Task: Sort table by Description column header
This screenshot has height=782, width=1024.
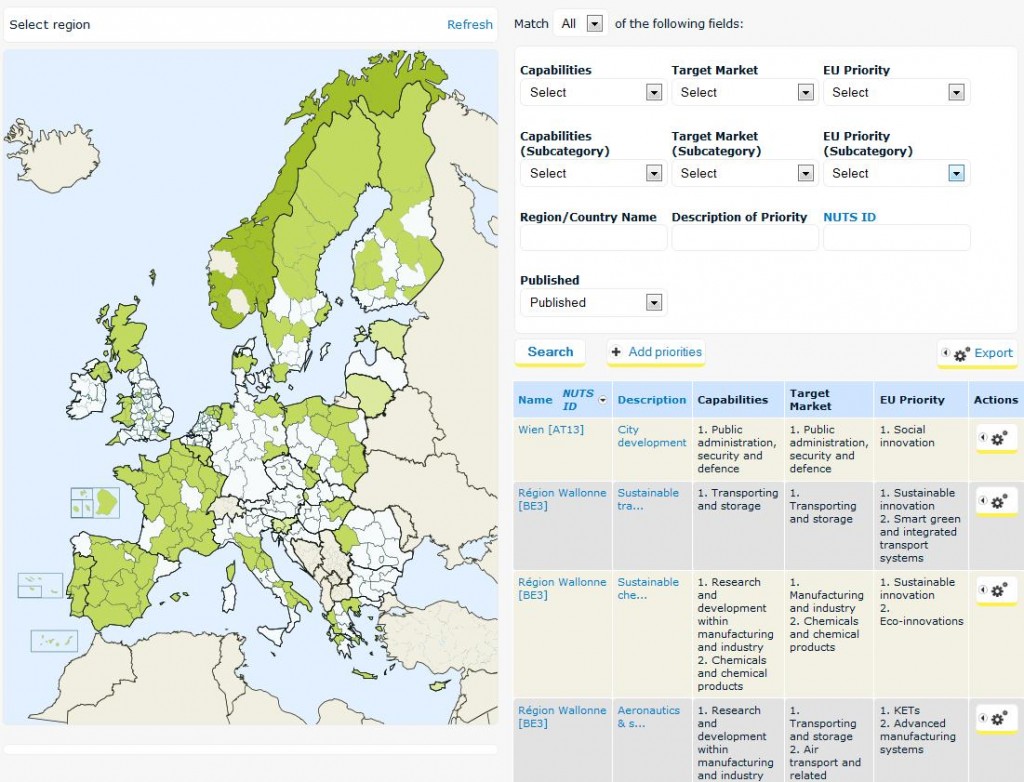Action: coord(652,400)
